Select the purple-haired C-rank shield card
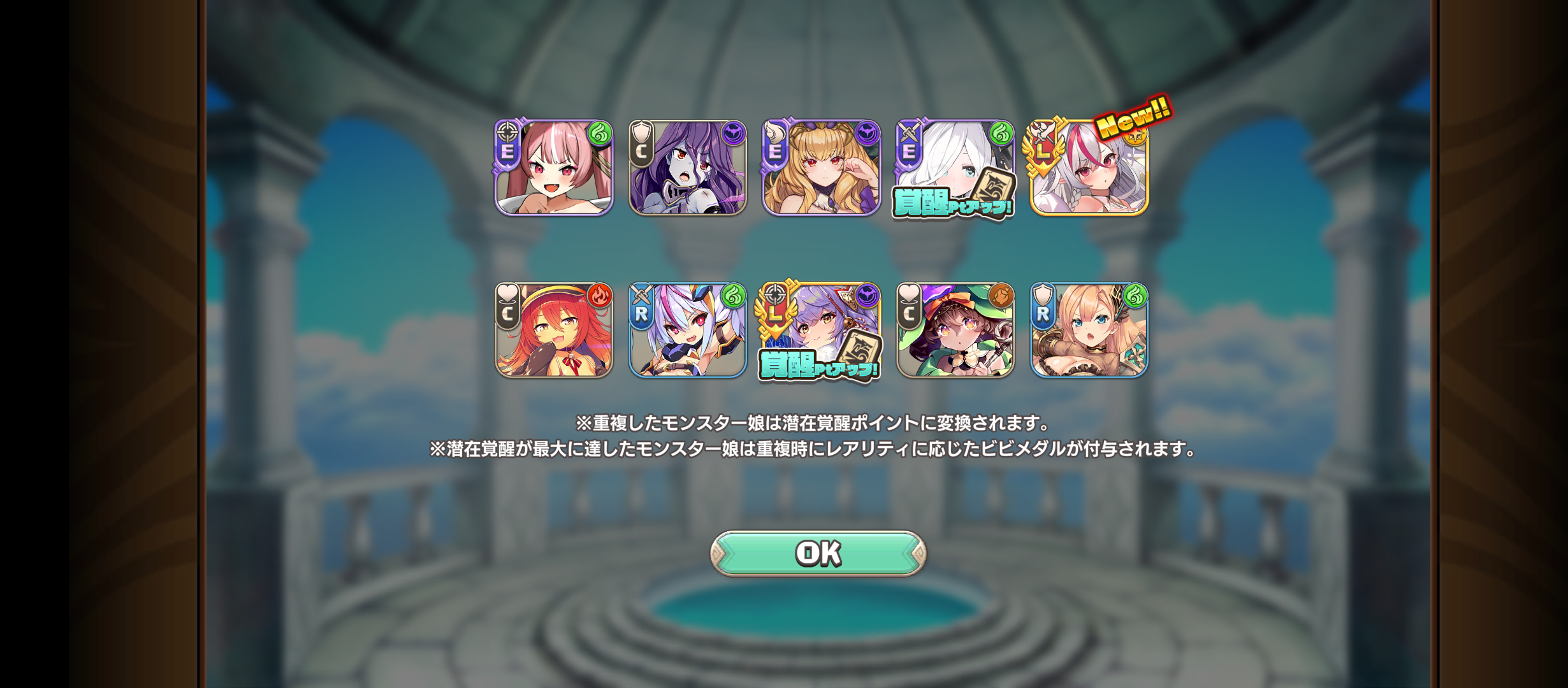Image resolution: width=1568 pixels, height=688 pixels. [687, 167]
